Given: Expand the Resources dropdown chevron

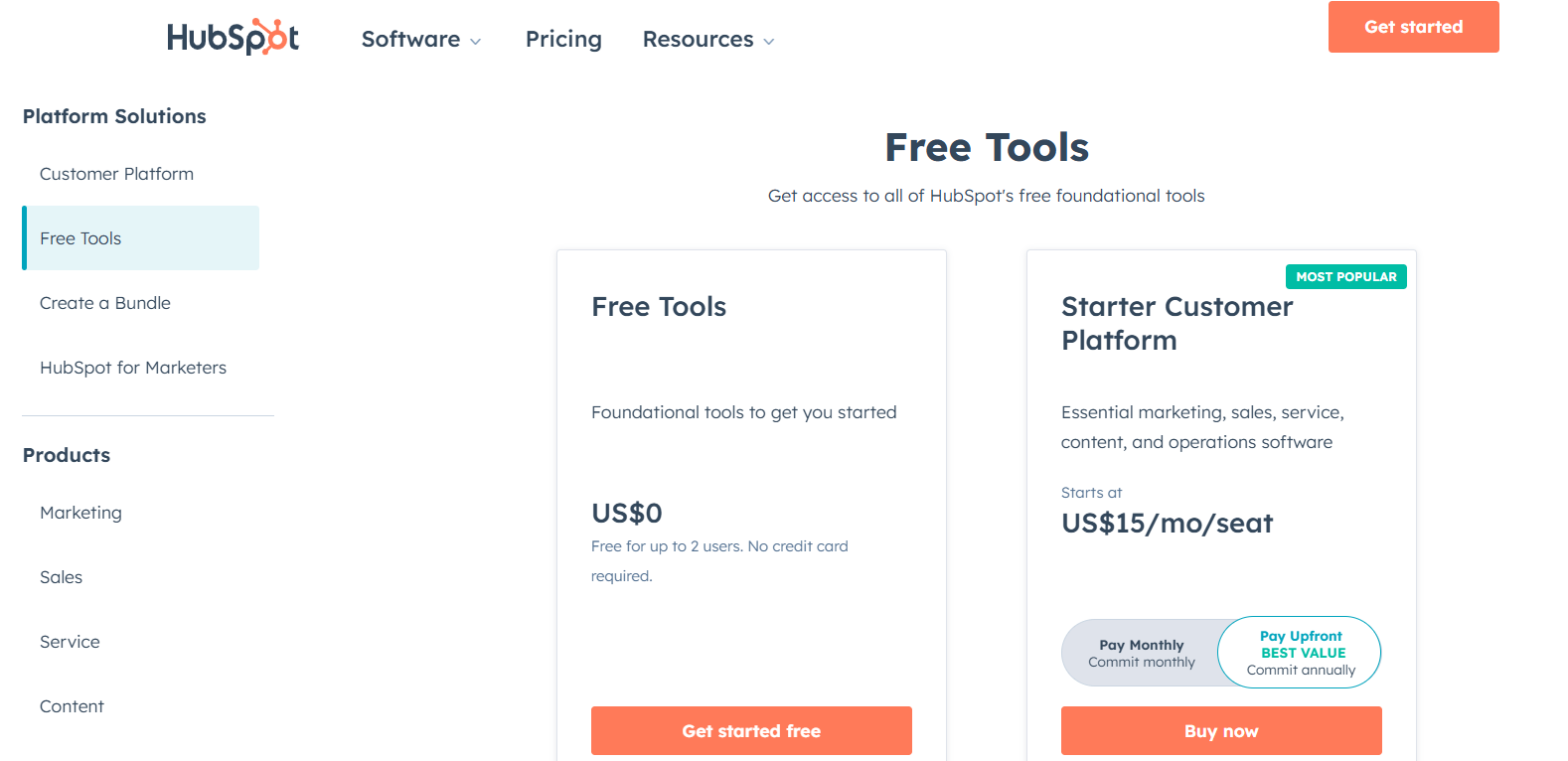Looking at the screenshot, I should tap(768, 41).
